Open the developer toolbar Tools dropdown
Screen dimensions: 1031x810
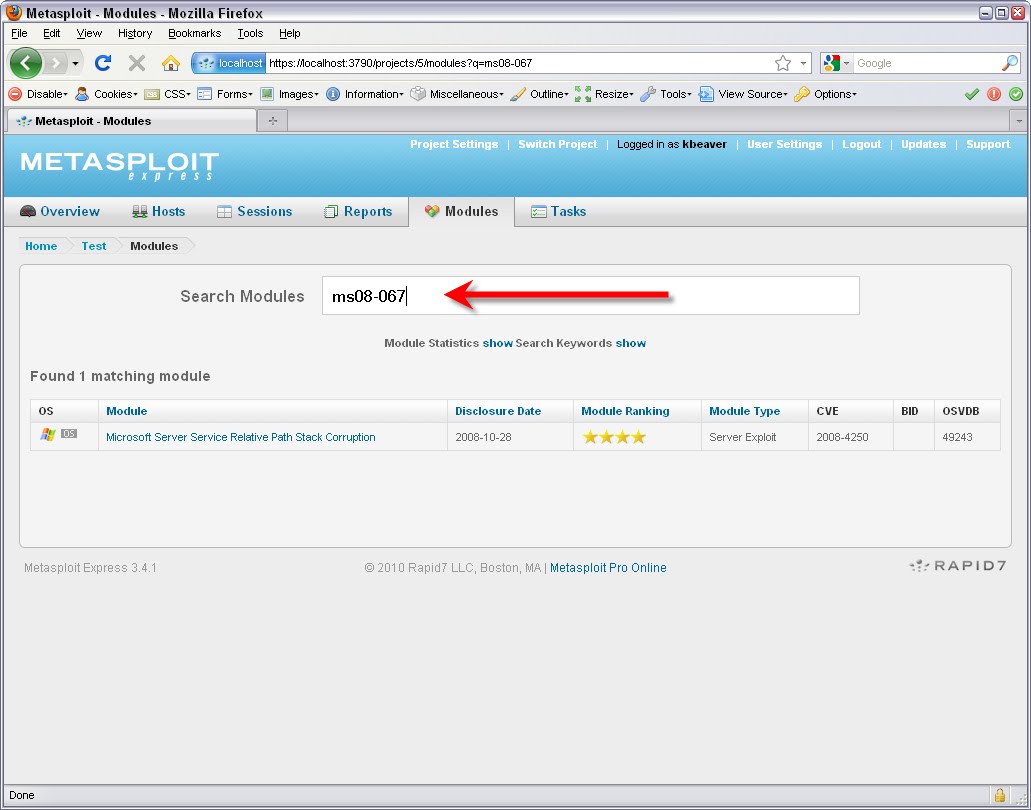[666, 94]
